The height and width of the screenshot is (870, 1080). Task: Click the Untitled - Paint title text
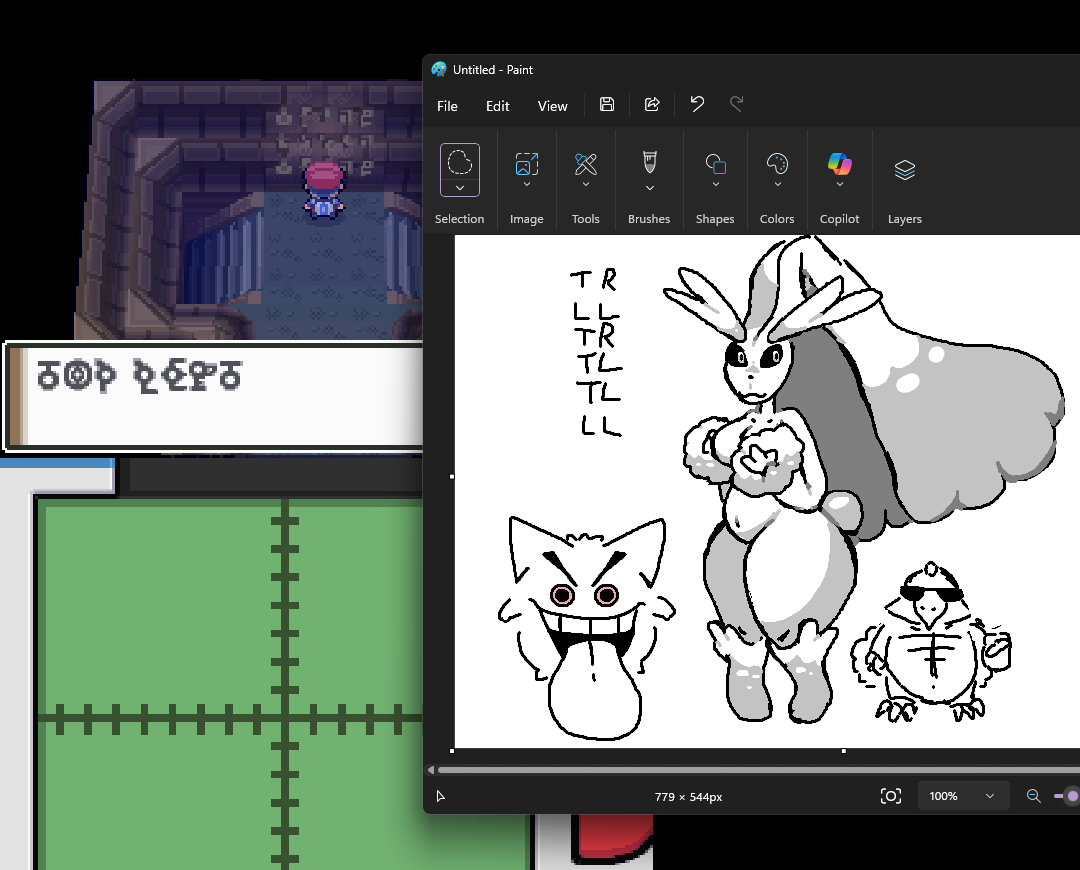click(492, 70)
